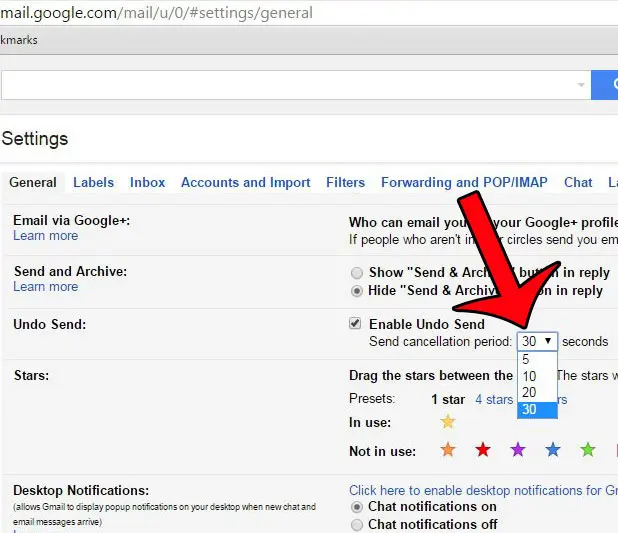Choose highlighted 30 seconds option

[x=537, y=410]
